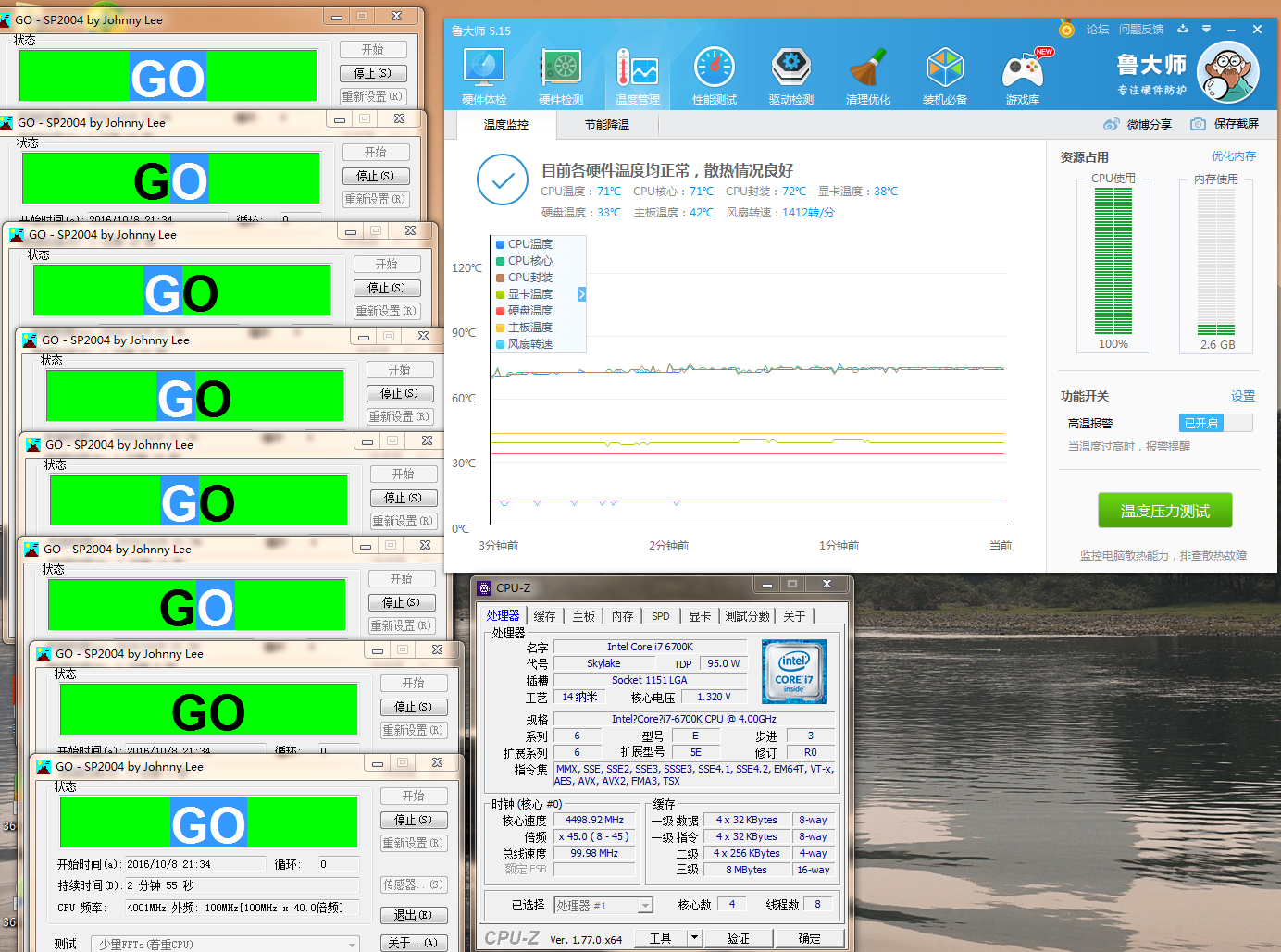This screenshot has height=952, width=1281.
Task: Click the Intel Core i7 inside logo
Action: [794, 672]
